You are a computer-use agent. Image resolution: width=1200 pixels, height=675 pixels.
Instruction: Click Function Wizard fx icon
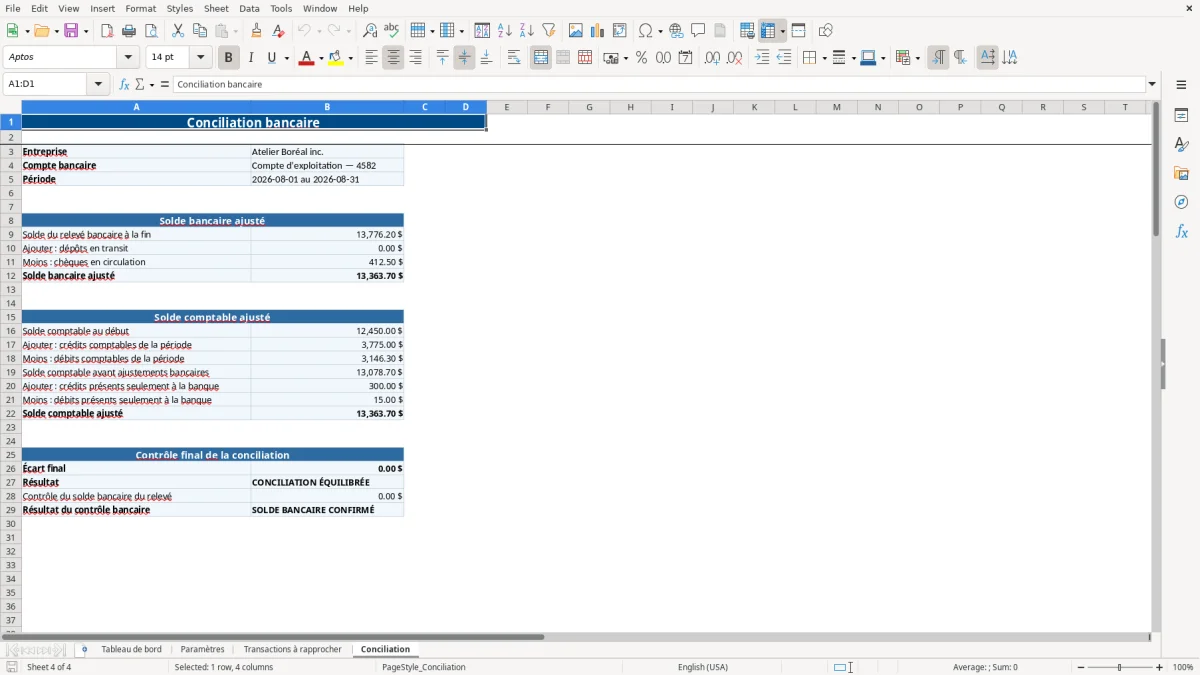click(125, 84)
